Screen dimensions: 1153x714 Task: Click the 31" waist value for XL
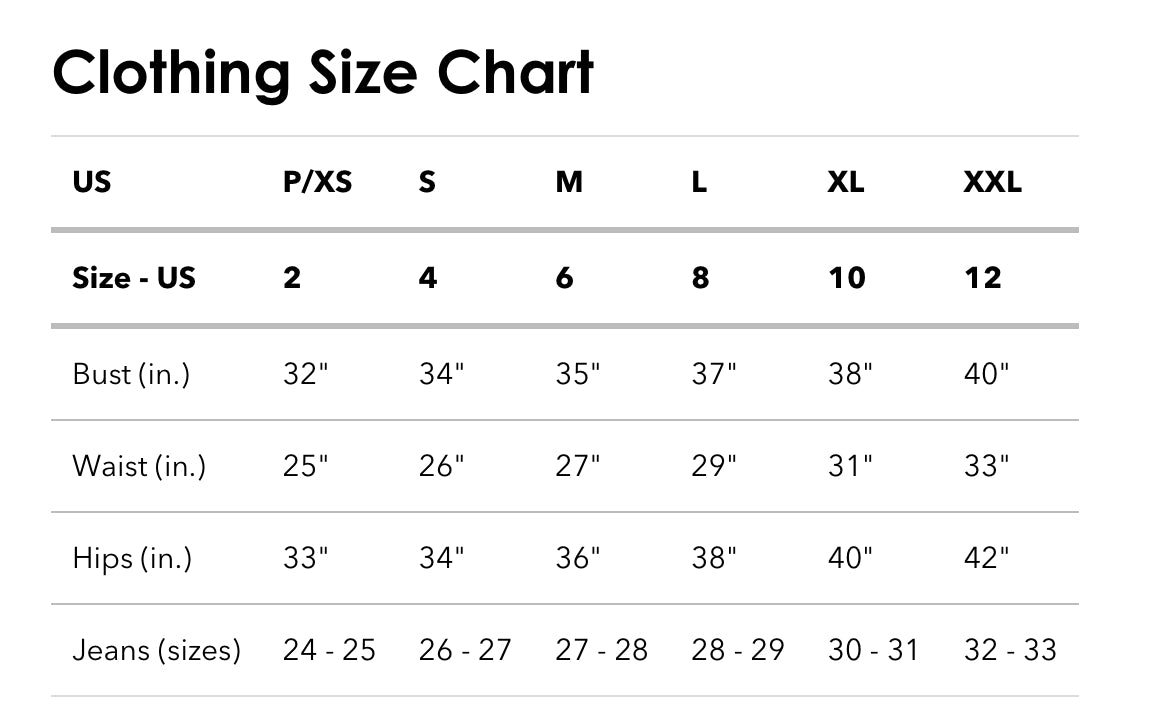tap(850, 466)
